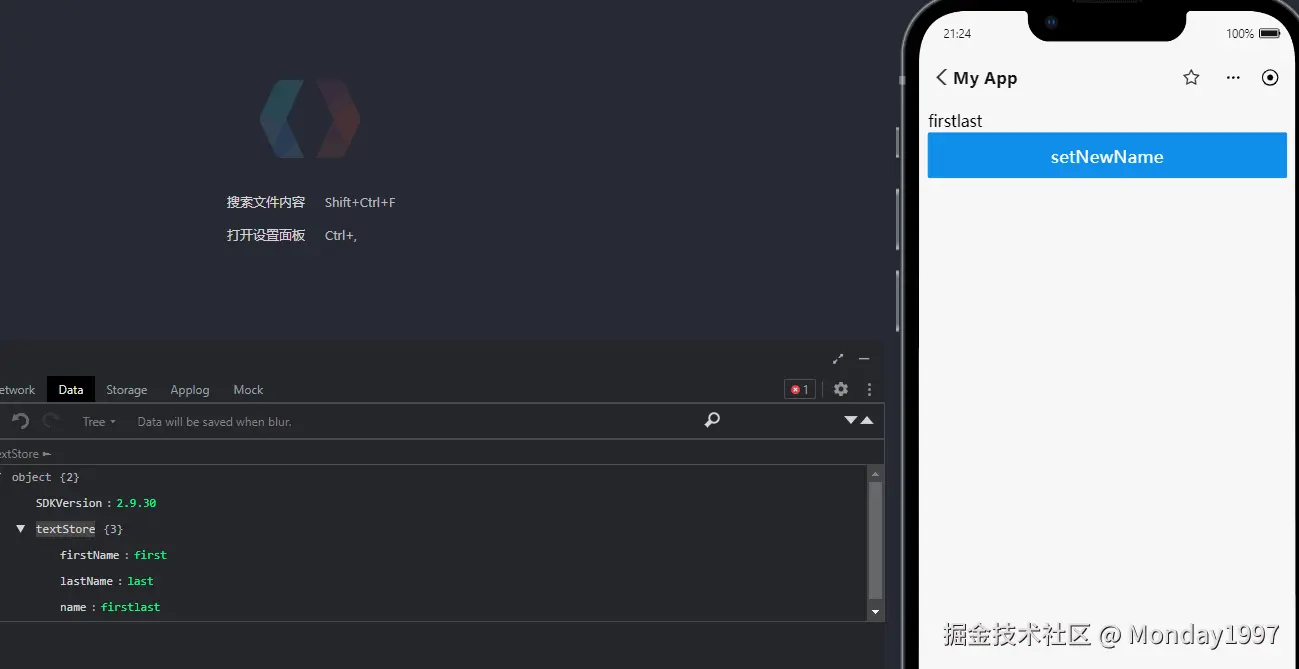Click the SDKVersion key label
Image resolution: width=1299 pixels, height=669 pixels.
[x=69, y=503]
